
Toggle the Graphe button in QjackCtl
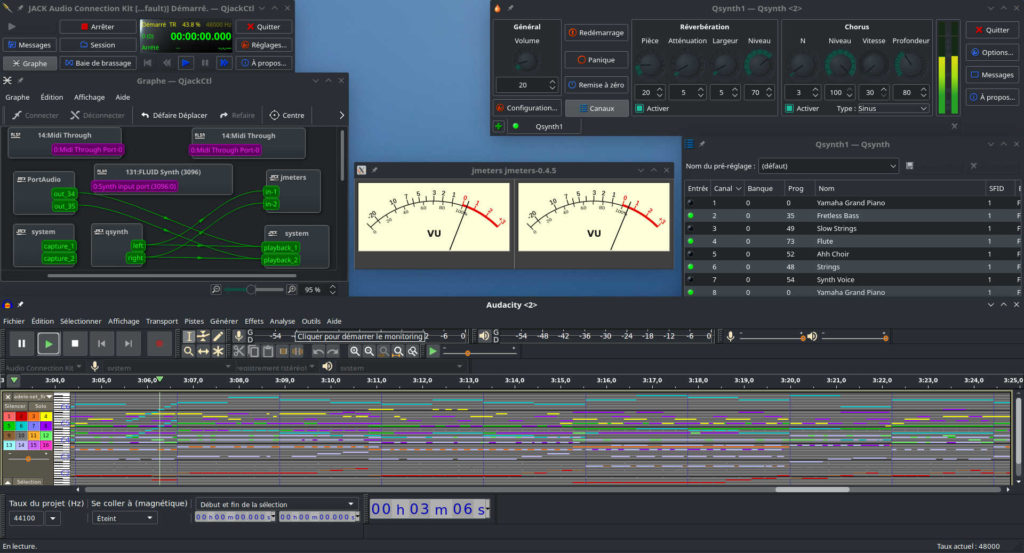(x=29, y=63)
